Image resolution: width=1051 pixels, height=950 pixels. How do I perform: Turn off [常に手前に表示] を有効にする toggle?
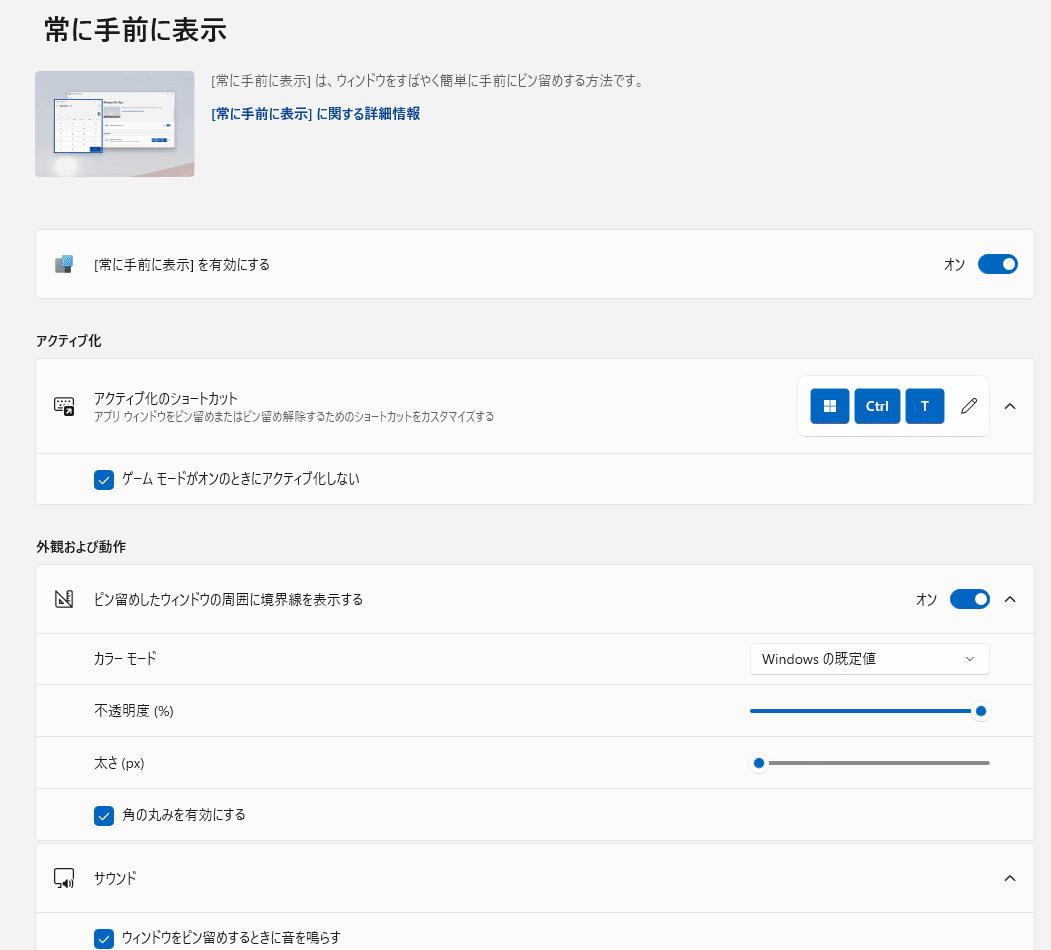[997, 264]
